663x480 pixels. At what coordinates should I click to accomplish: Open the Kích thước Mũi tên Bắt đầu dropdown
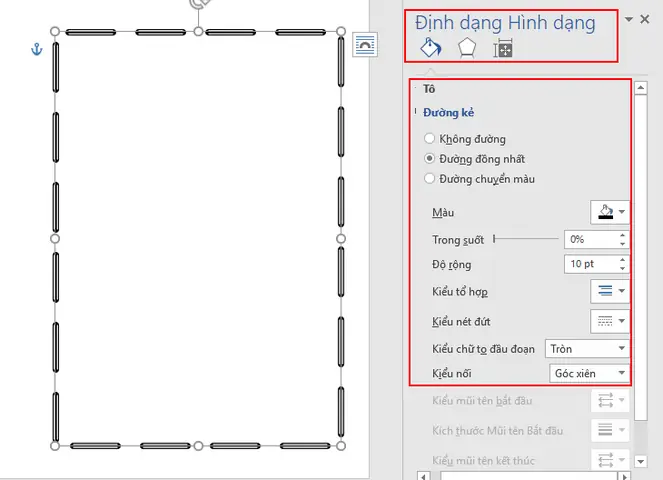pyautogui.click(x=610, y=430)
